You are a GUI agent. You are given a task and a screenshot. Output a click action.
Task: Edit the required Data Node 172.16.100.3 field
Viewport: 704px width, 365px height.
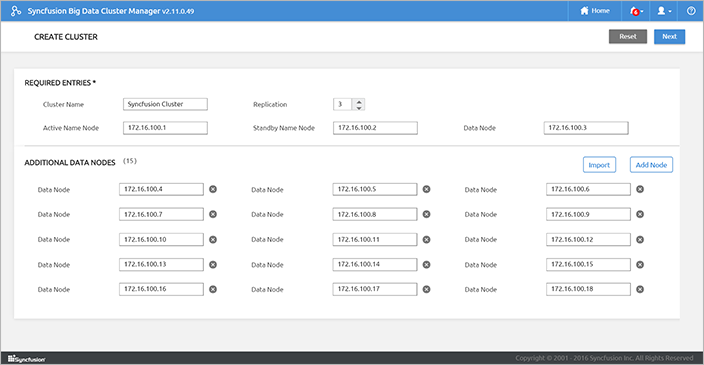point(586,128)
